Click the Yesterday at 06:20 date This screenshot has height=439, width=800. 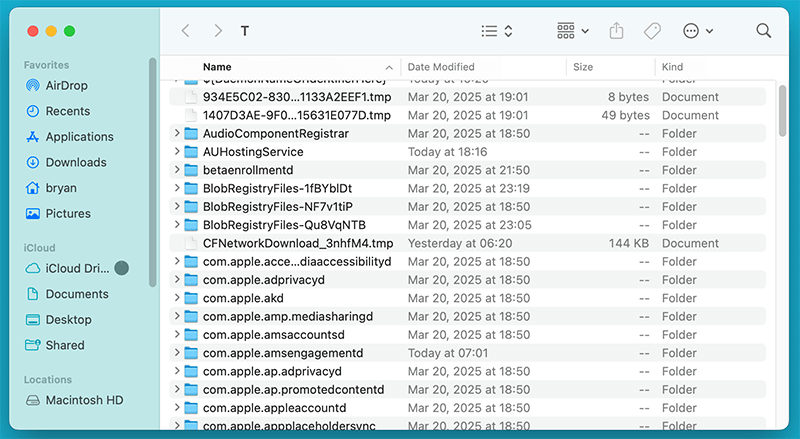coord(460,243)
